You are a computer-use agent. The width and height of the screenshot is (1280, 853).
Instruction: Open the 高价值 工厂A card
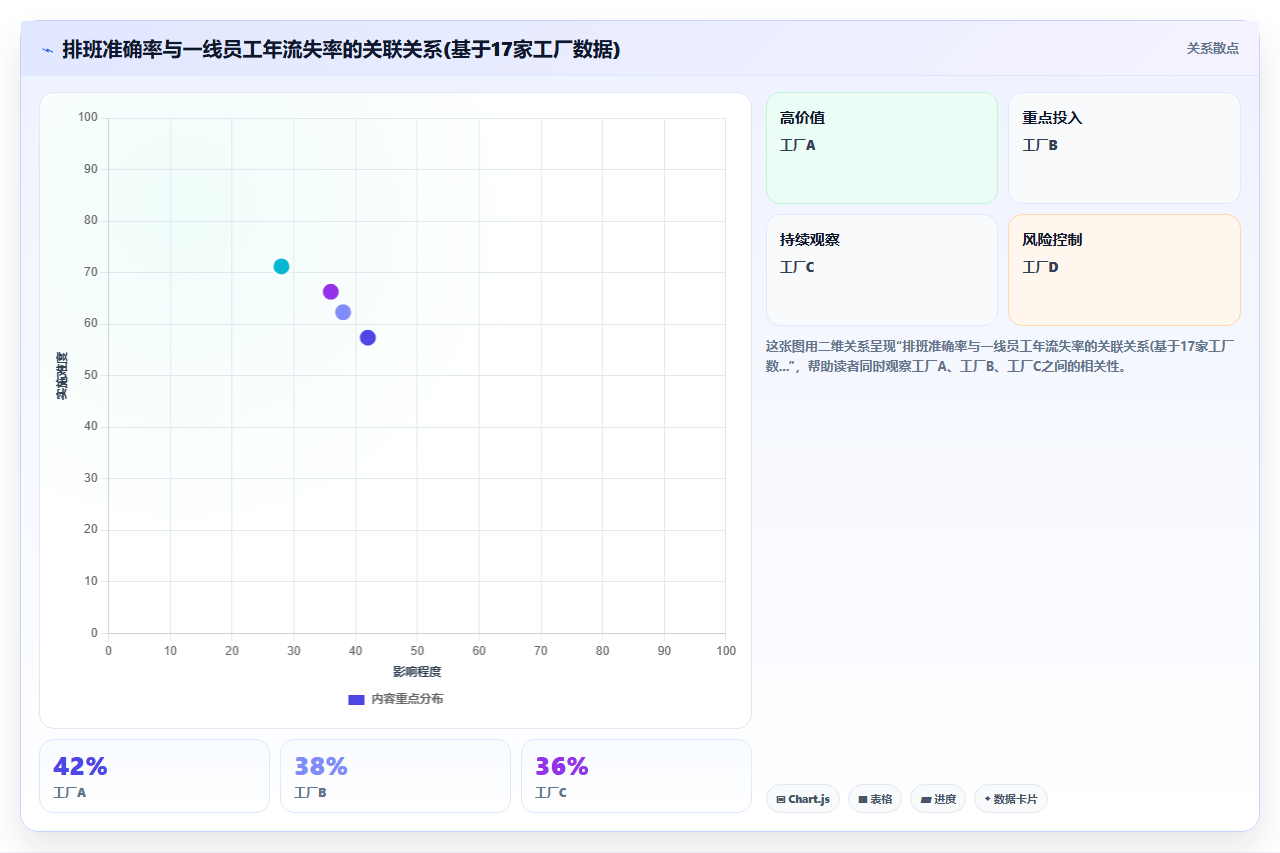(882, 148)
